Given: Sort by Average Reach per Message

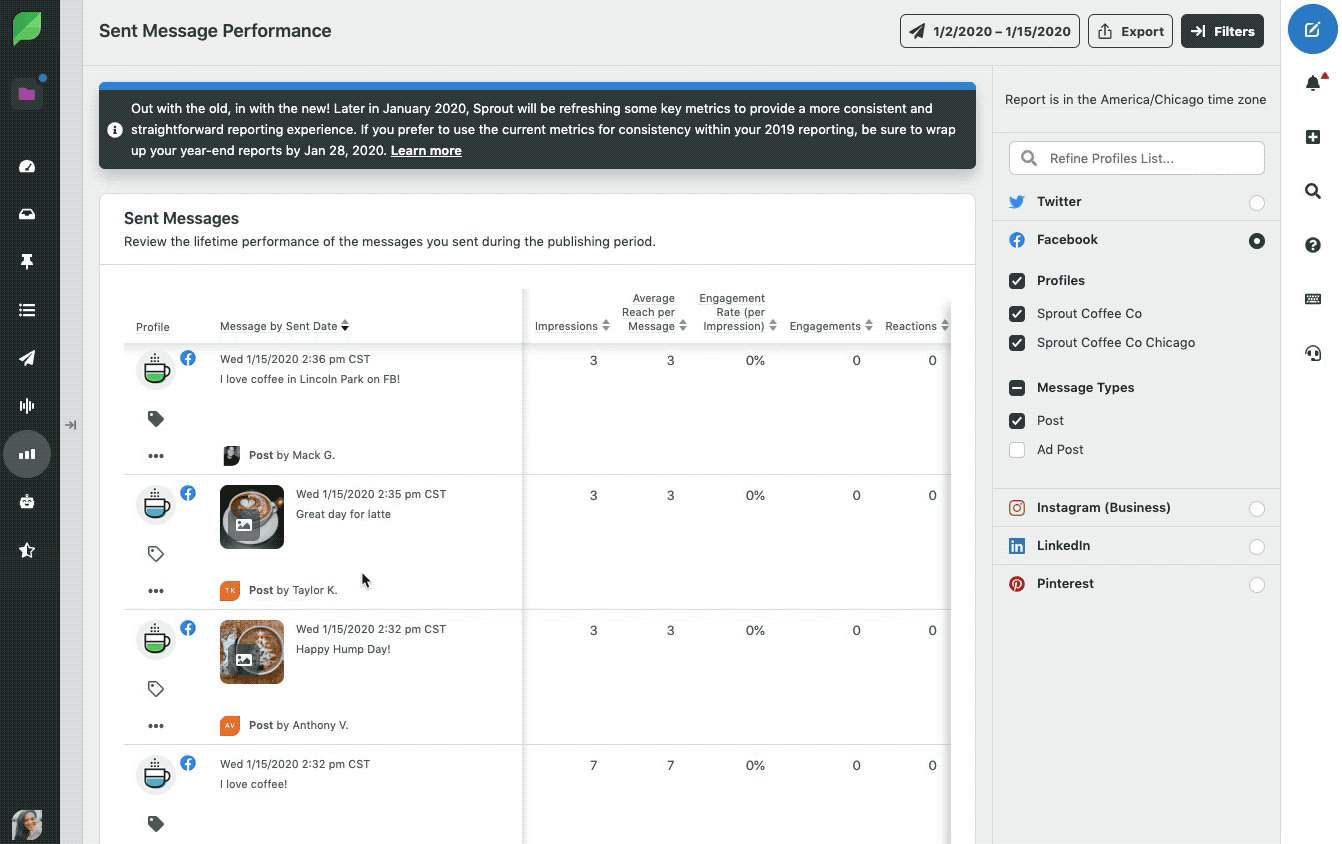Looking at the screenshot, I should click(655, 312).
